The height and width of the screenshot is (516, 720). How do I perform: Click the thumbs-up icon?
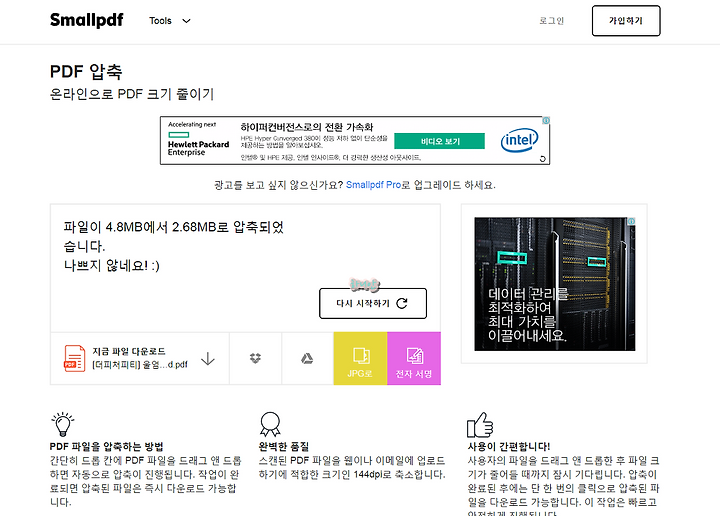pyautogui.click(x=480, y=425)
